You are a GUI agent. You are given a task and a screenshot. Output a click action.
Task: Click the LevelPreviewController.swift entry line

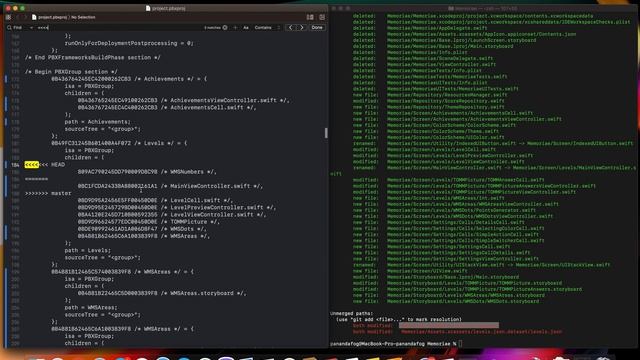coord(177,207)
